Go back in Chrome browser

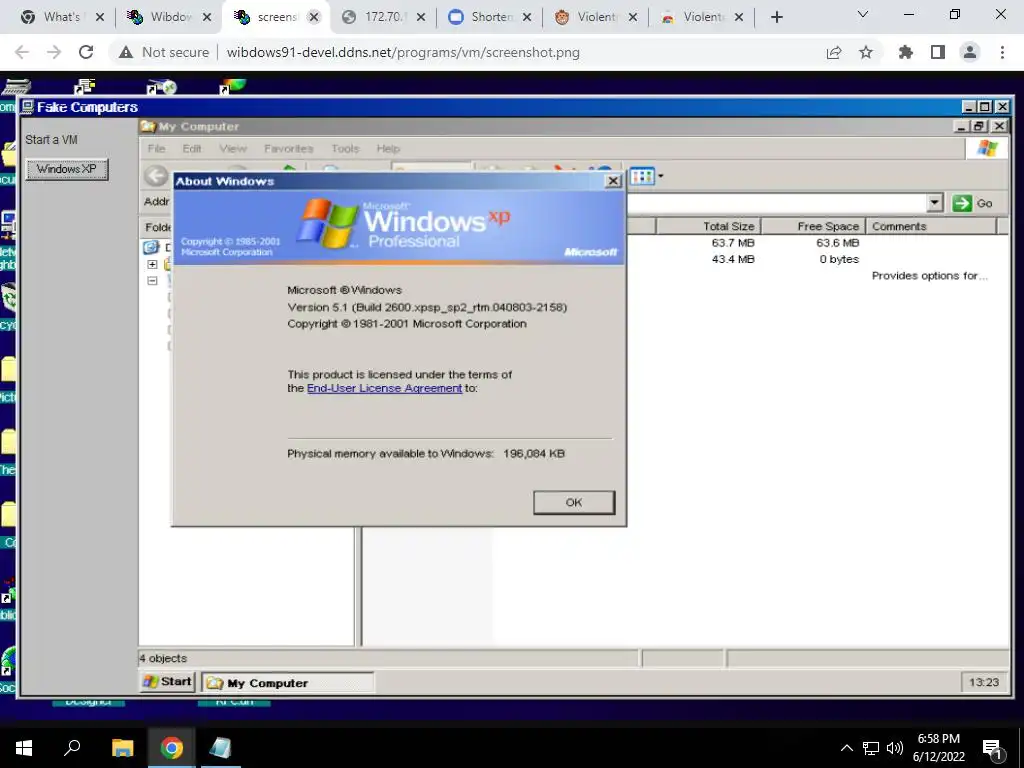point(22,52)
